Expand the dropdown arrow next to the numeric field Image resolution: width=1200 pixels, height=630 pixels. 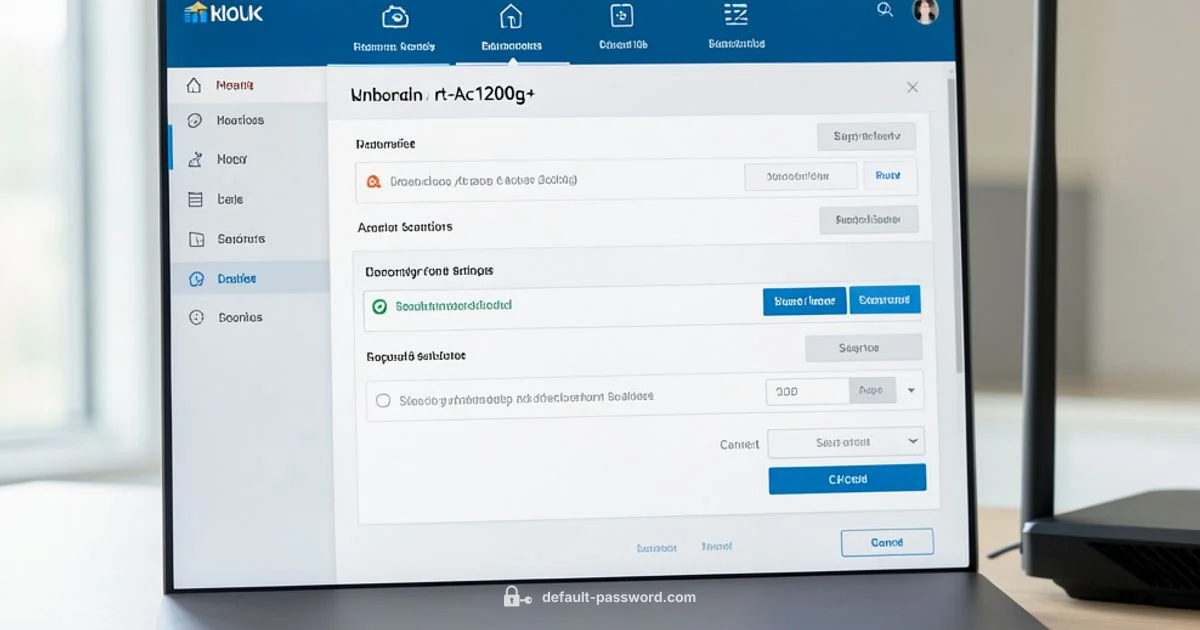[x=910, y=391]
